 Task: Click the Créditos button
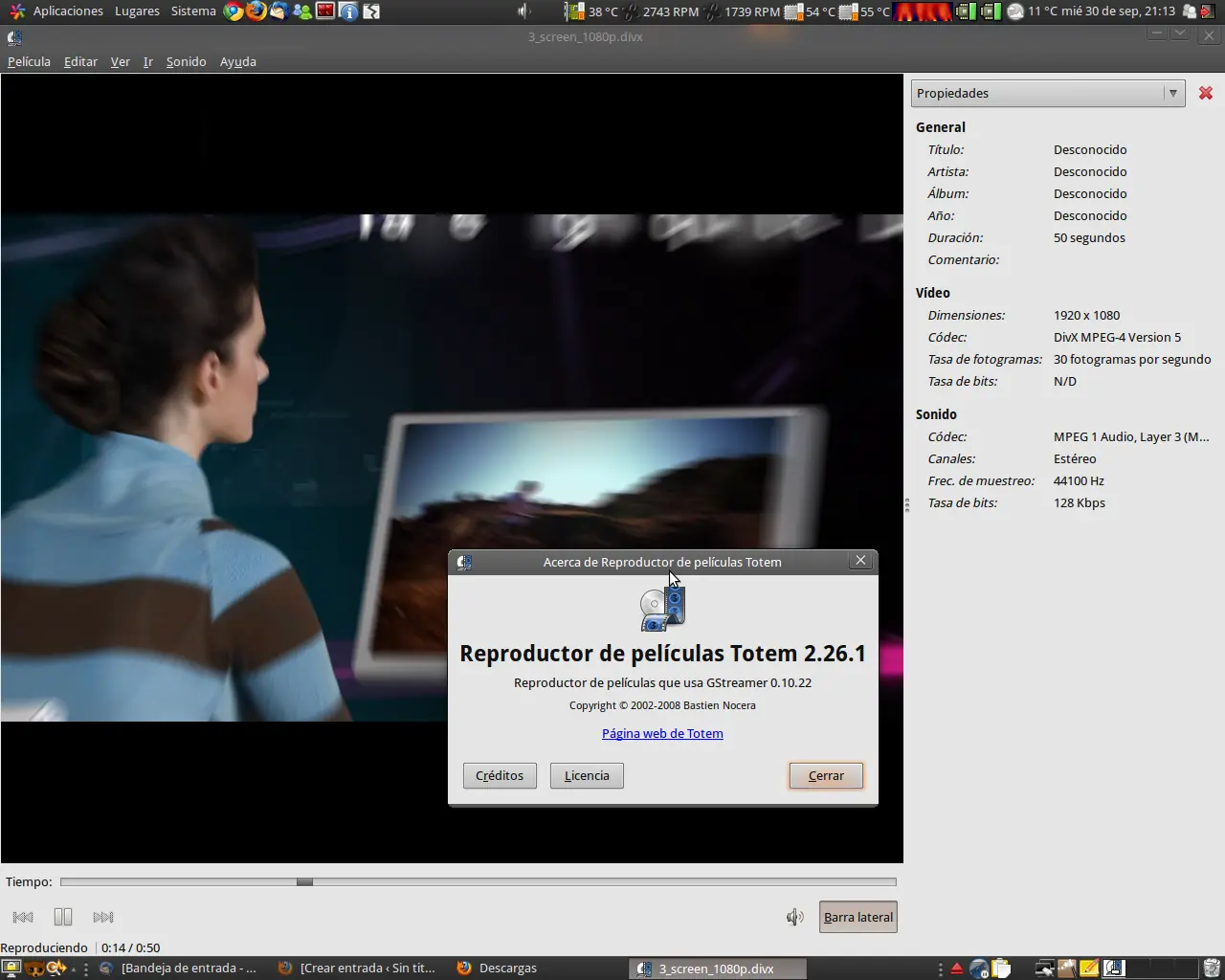[500, 775]
